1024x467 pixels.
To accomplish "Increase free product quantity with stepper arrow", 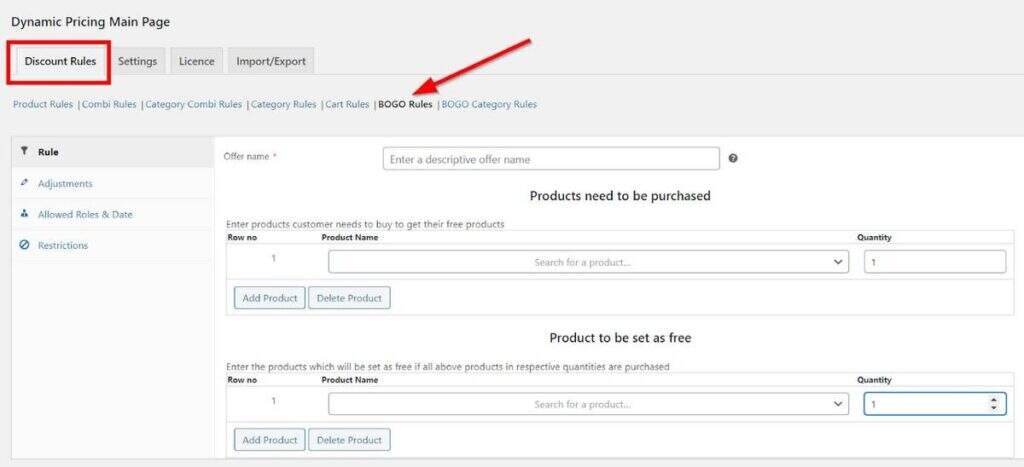I will pyautogui.click(x=992, y=400).
